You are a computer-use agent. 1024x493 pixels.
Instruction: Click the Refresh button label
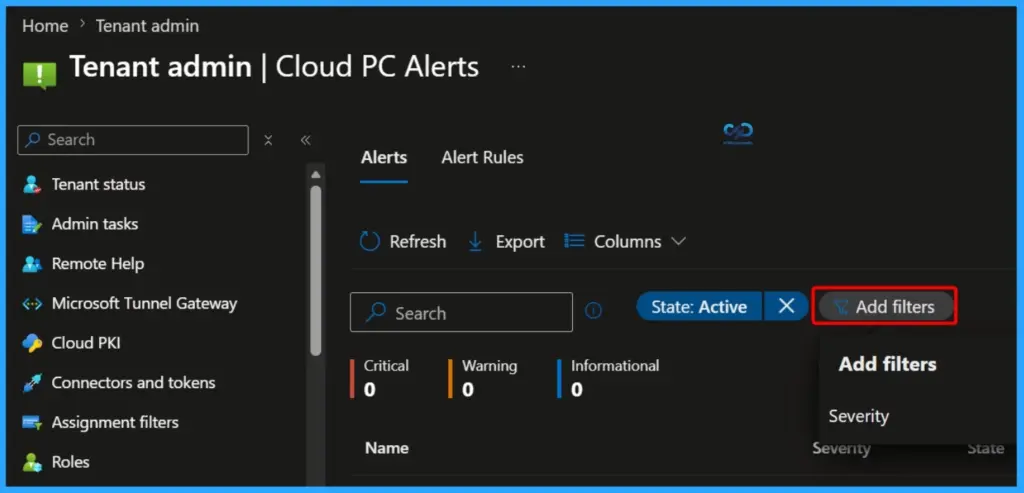click(x=418, y=242)
